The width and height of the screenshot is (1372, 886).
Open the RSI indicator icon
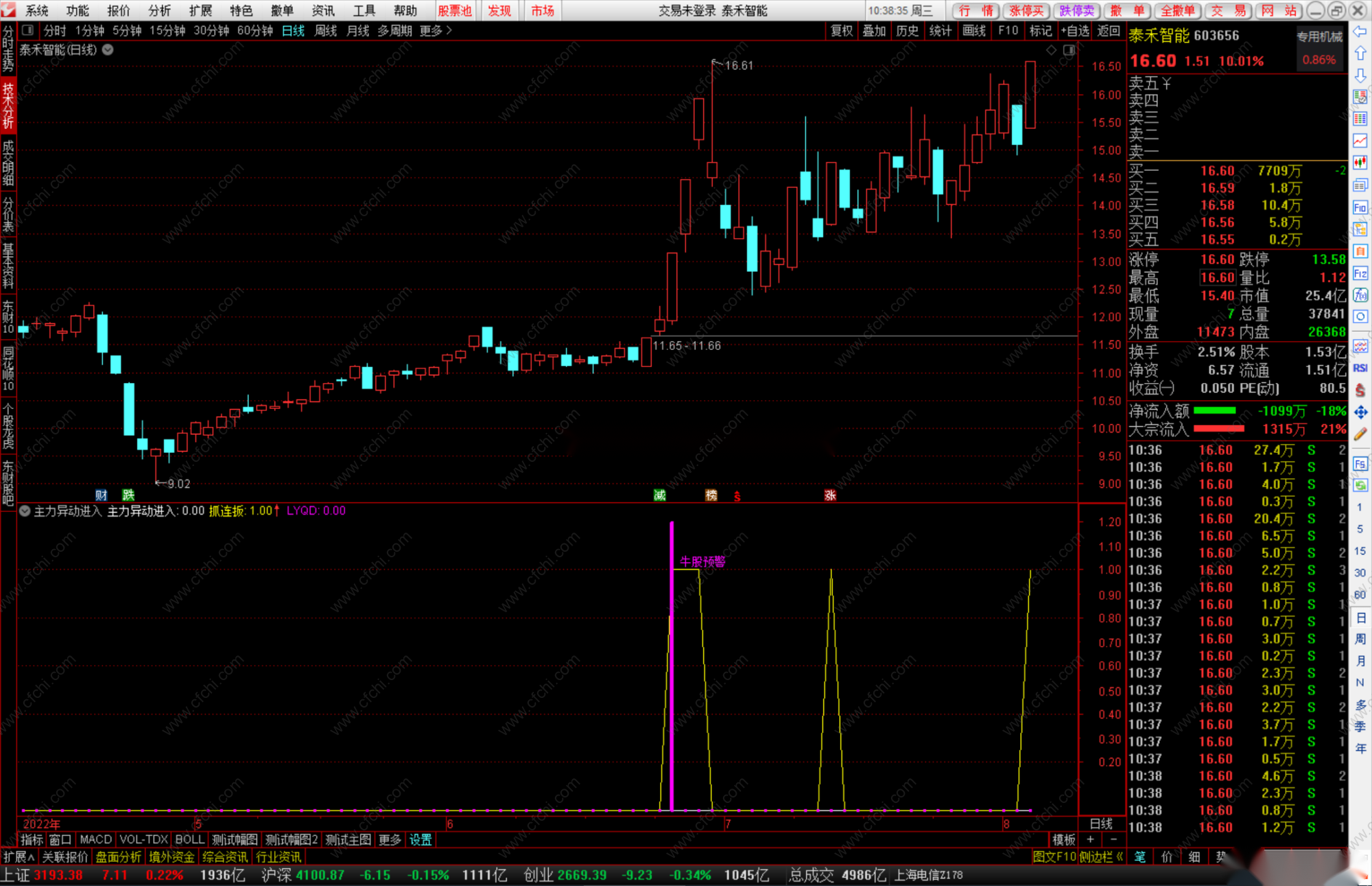(x=1360, y=368)
